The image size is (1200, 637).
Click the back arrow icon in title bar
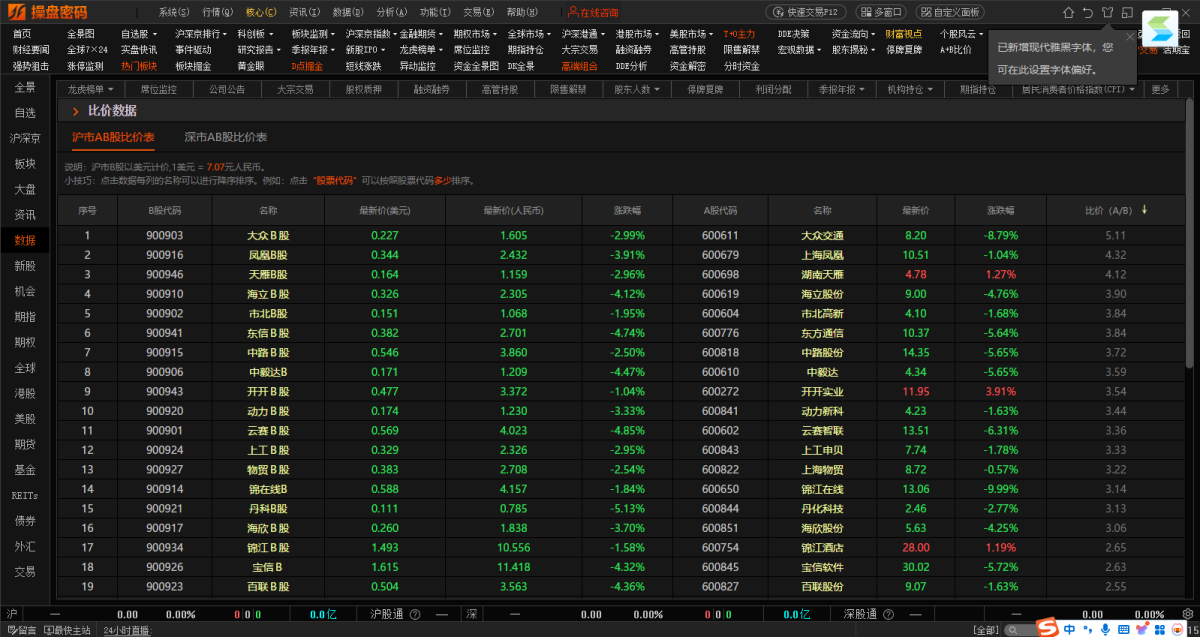coord(1087,12)
